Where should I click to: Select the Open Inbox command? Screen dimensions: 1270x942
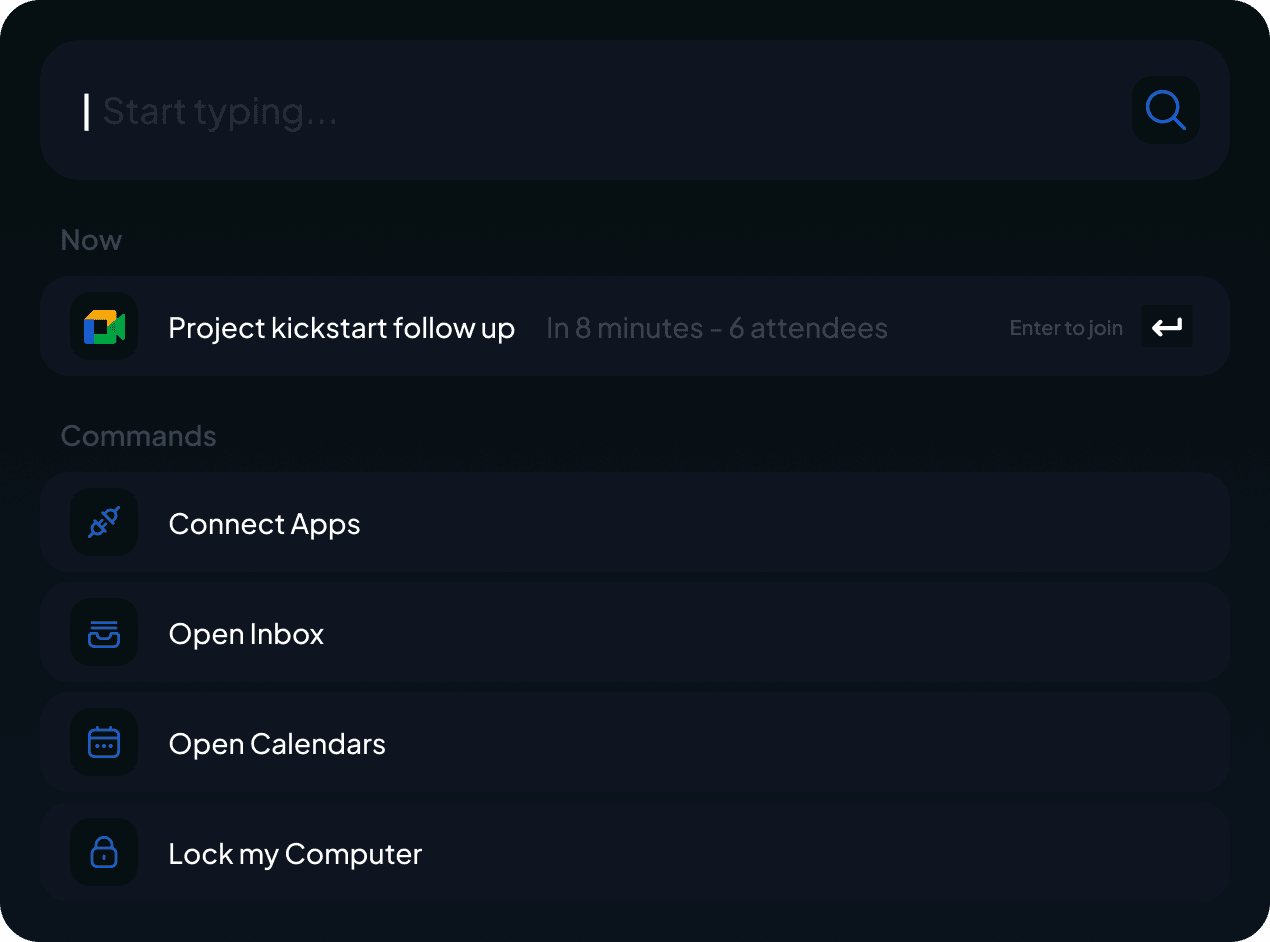[x=635, y=632]
